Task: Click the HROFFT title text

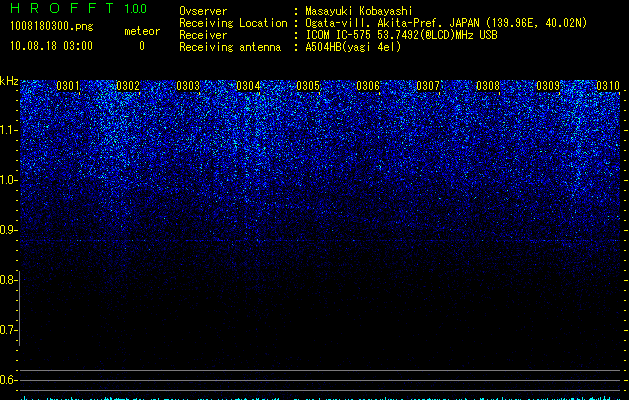Action: coord(62,8)
